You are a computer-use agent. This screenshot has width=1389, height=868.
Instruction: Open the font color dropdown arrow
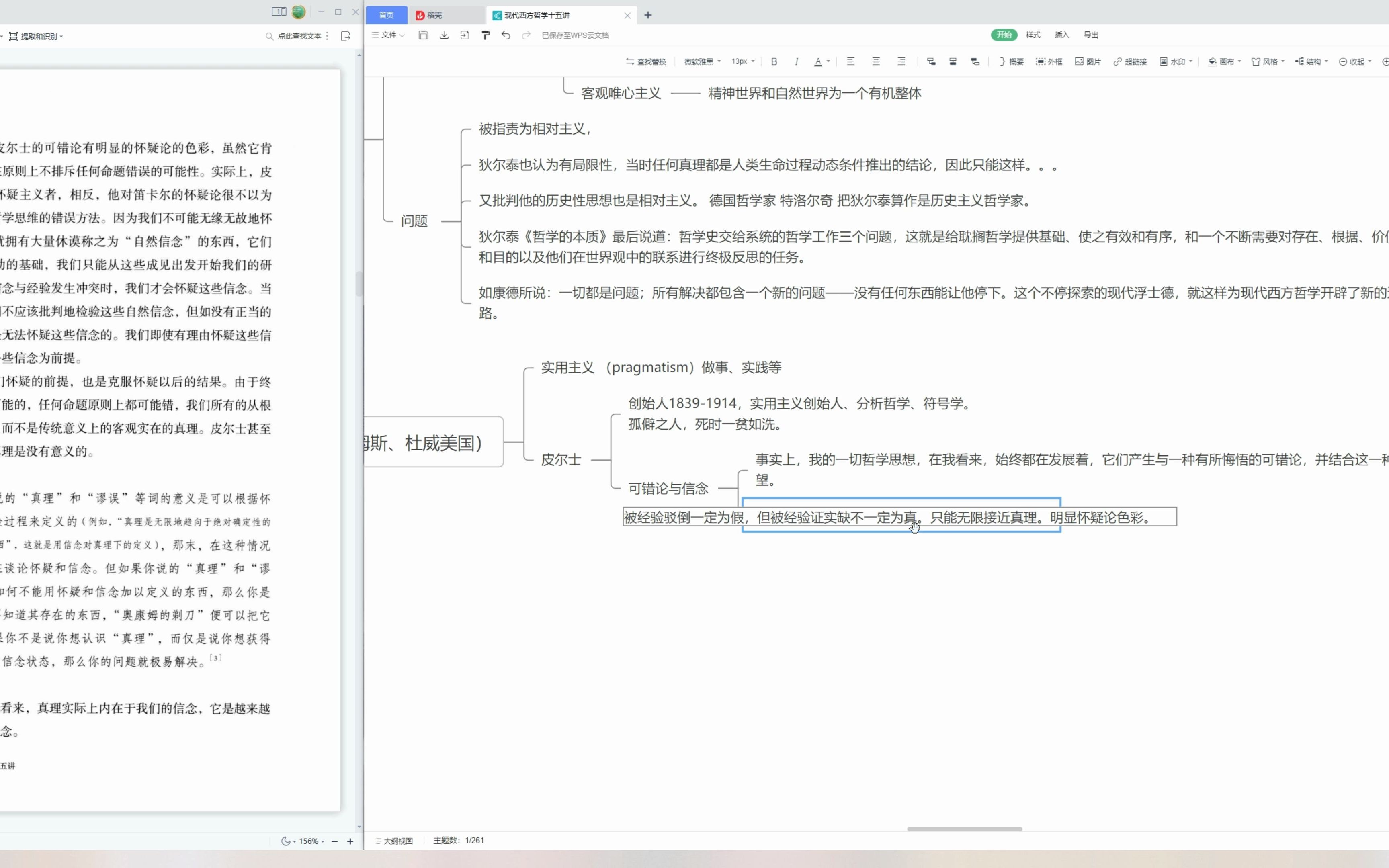pyautogui.click(x=828, y=61)
